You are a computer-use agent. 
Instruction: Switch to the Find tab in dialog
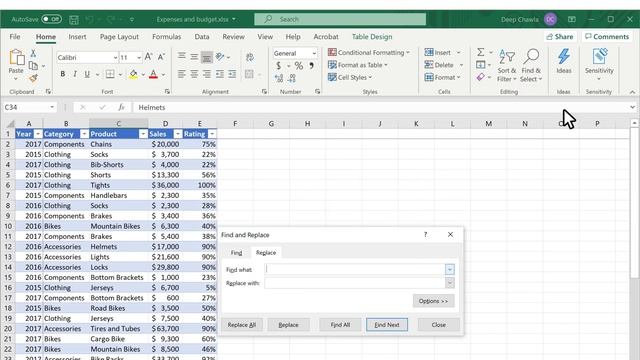click(236, 253)
